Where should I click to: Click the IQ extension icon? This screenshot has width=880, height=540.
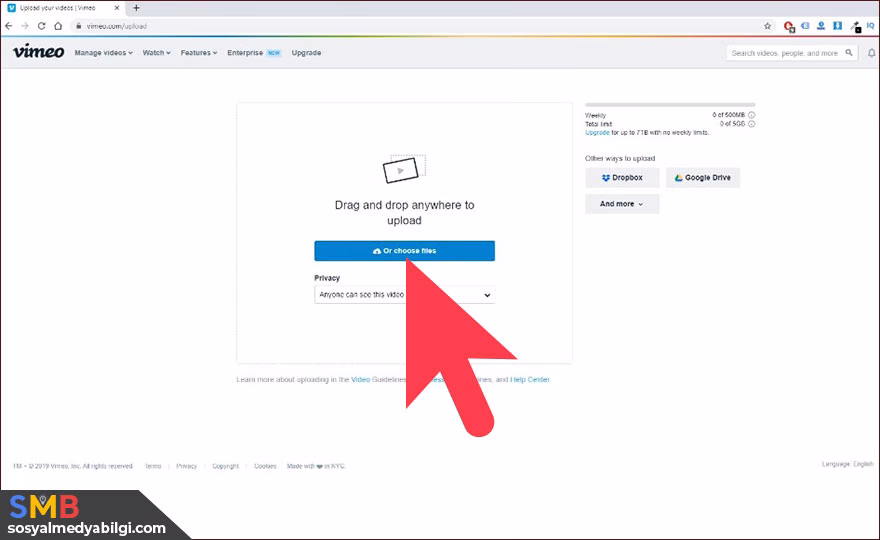pos(870,26)
